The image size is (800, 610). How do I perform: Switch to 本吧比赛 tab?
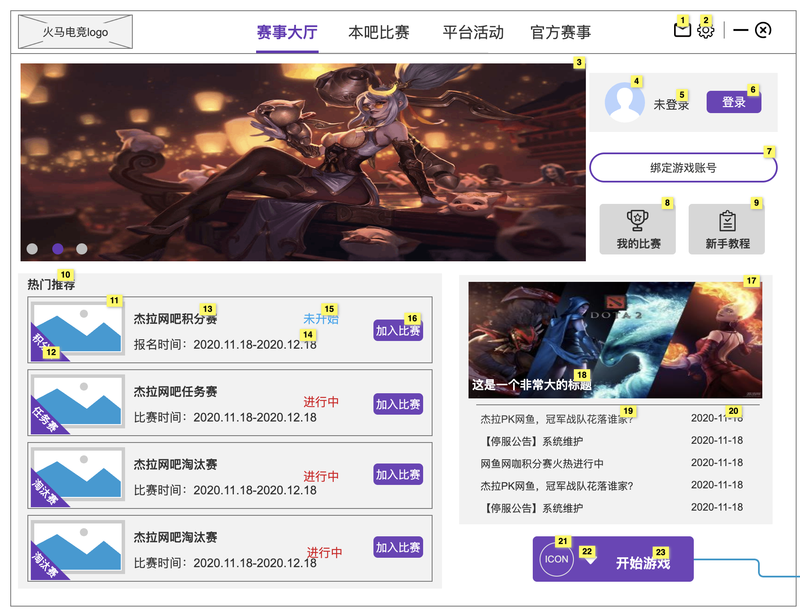click(x=379, y=32)
